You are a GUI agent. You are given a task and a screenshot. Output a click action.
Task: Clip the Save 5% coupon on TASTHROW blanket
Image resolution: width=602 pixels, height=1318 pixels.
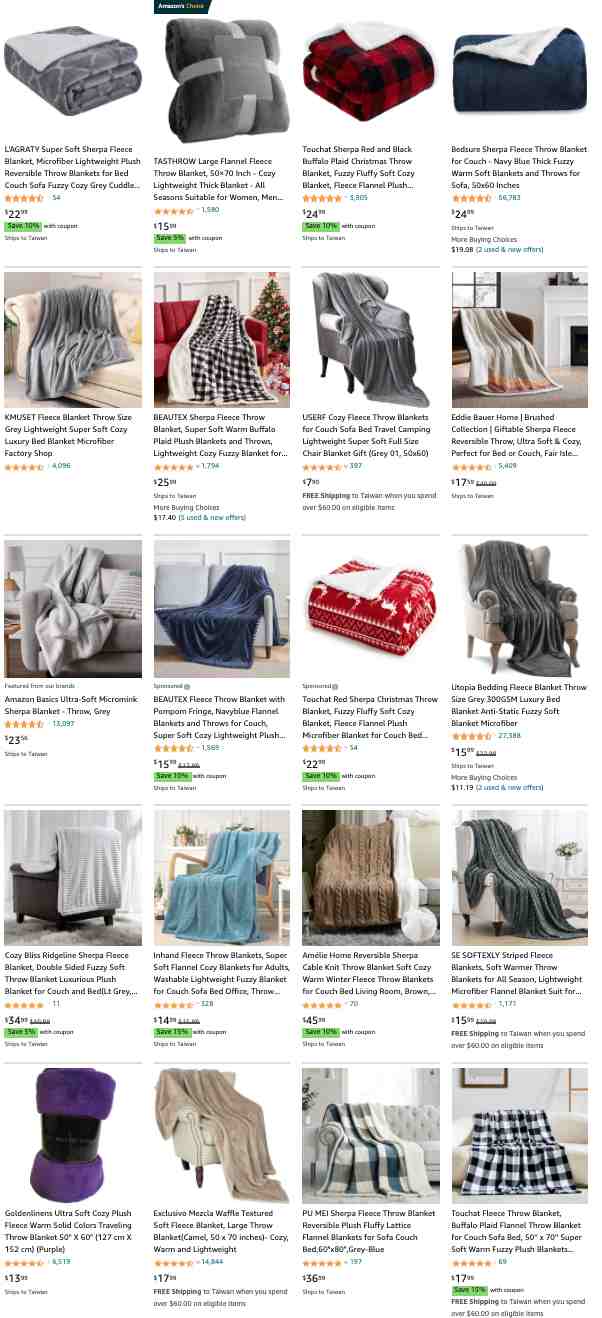pyautogui.click(x=170, y=238)
